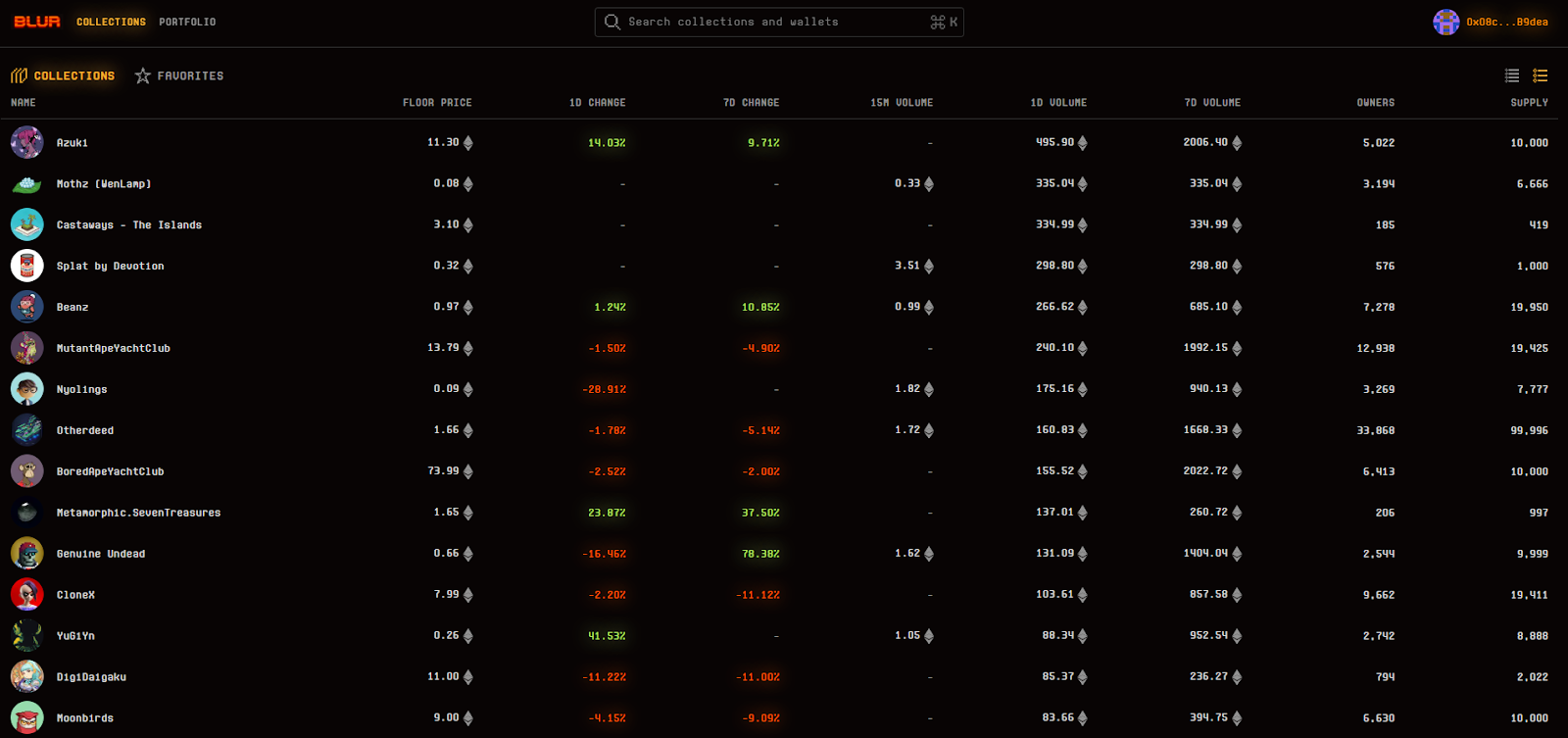Image resolution: width=1568 pixels, height=738 pixels.
Task: Open the DigiDaigaku collection link
Action: 91,677
